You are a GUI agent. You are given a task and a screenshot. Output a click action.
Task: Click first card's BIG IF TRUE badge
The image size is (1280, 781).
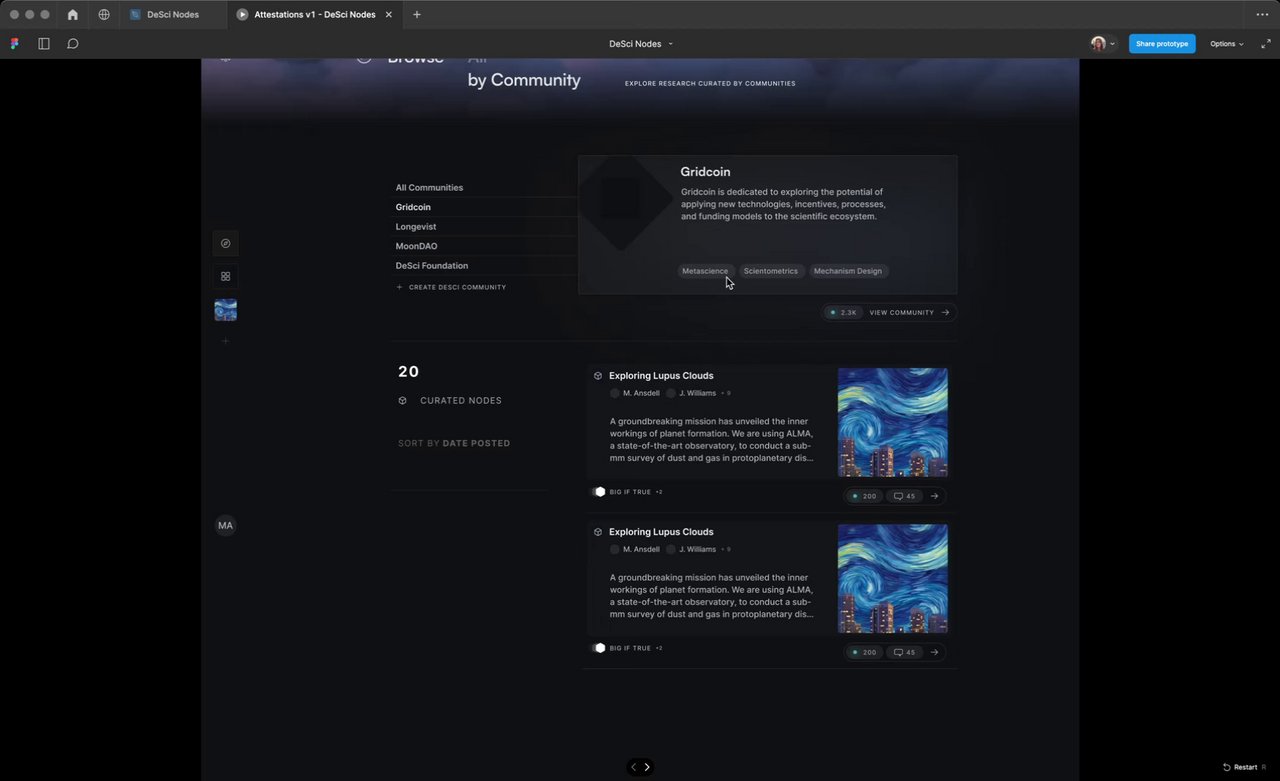pos(627,492)
